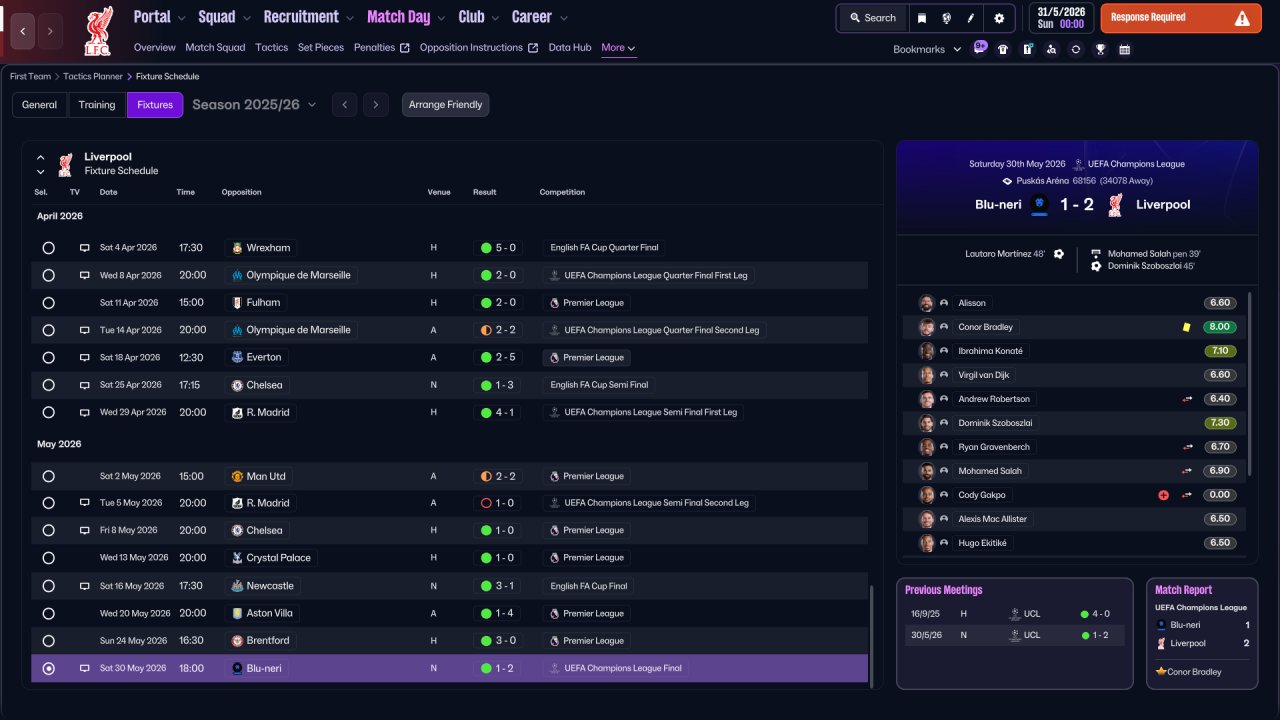Viewport: 1280px width, 720px height.
Task: Select the Crystal Palace fixture radio button
Action: click(x=48, y=558)
